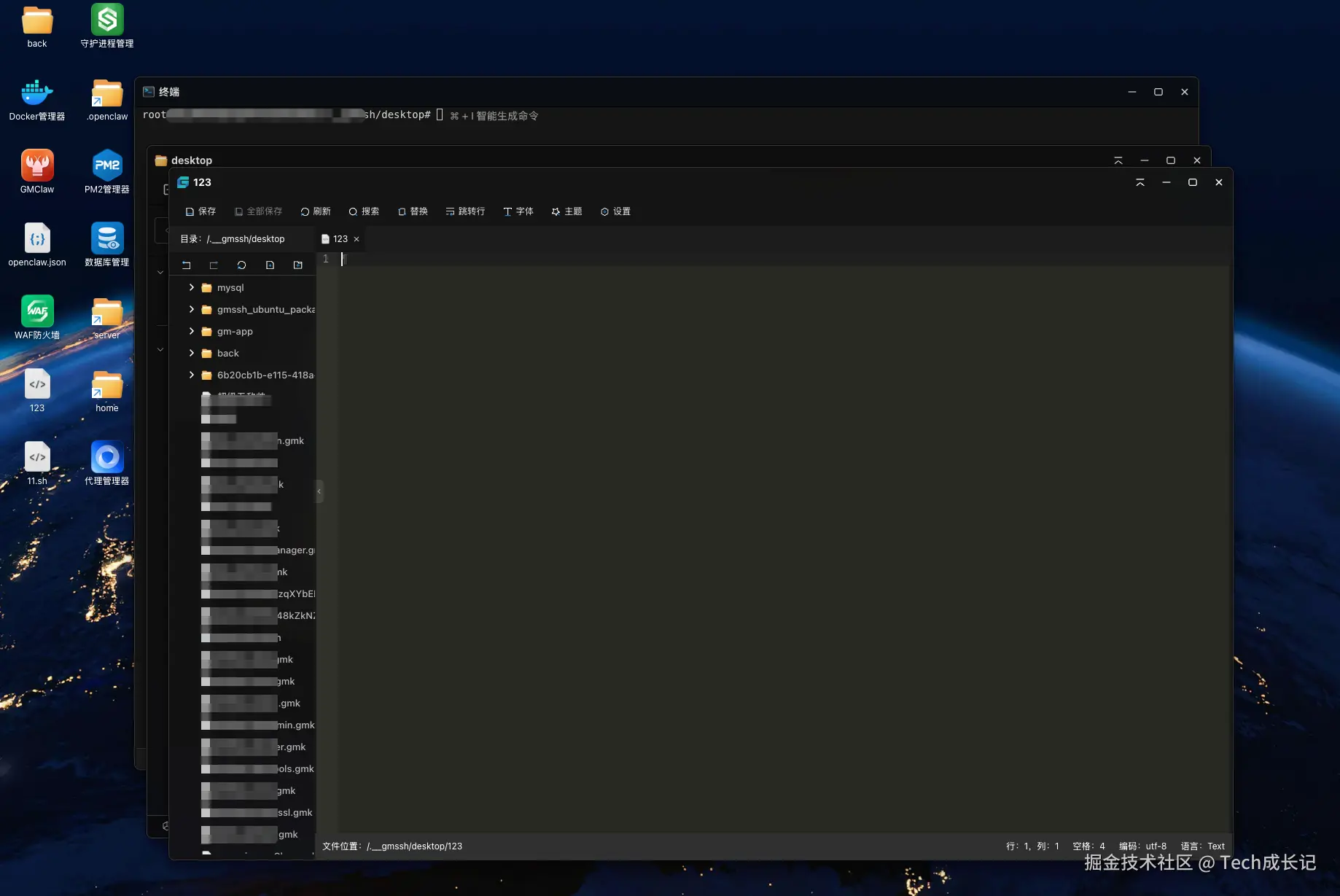This screenshot has width=1340, height=896.
Task: Open WAF防火墙 desktop app
Action: tap(37, 318)
